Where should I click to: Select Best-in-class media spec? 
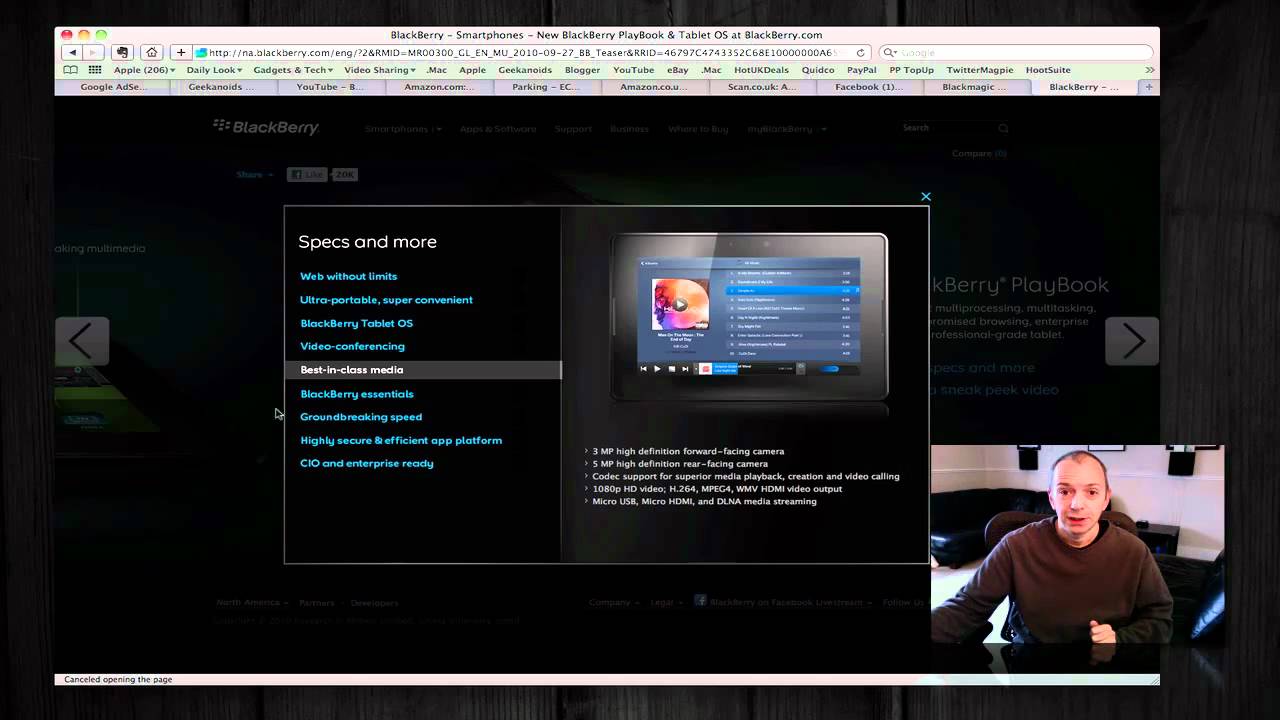[422, 370]
